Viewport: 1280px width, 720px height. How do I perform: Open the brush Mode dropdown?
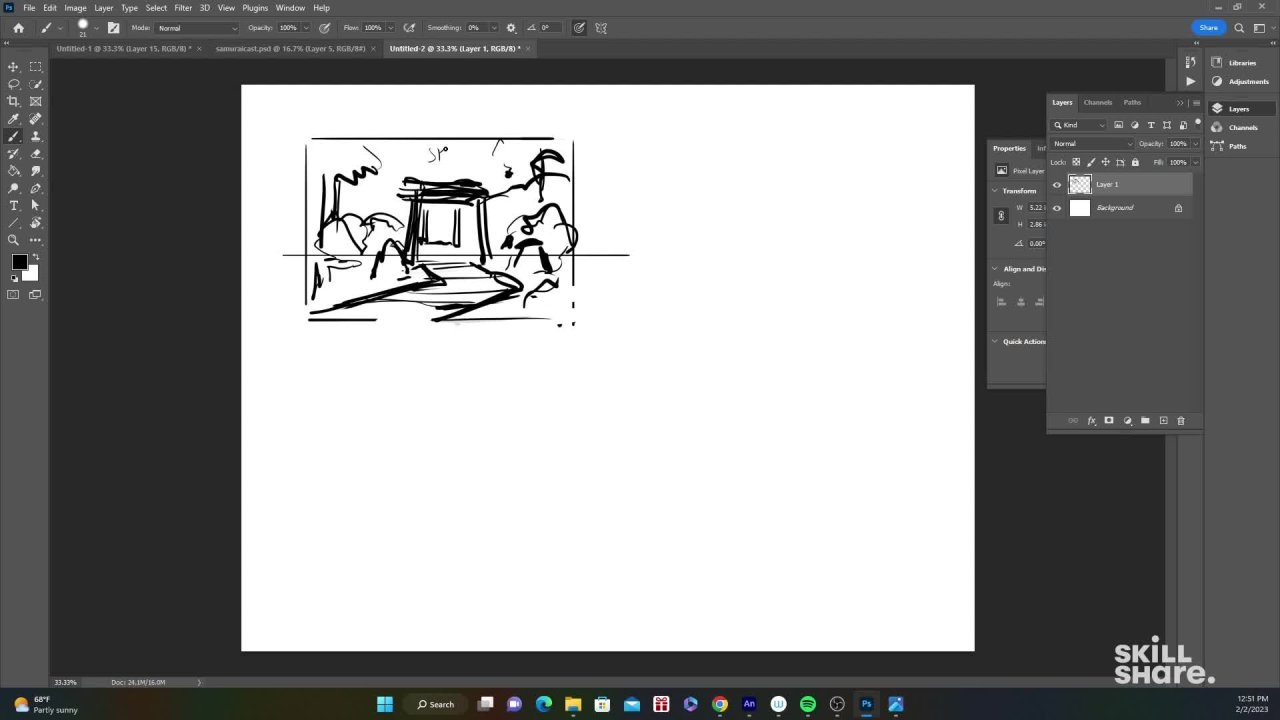coord(197,28)
